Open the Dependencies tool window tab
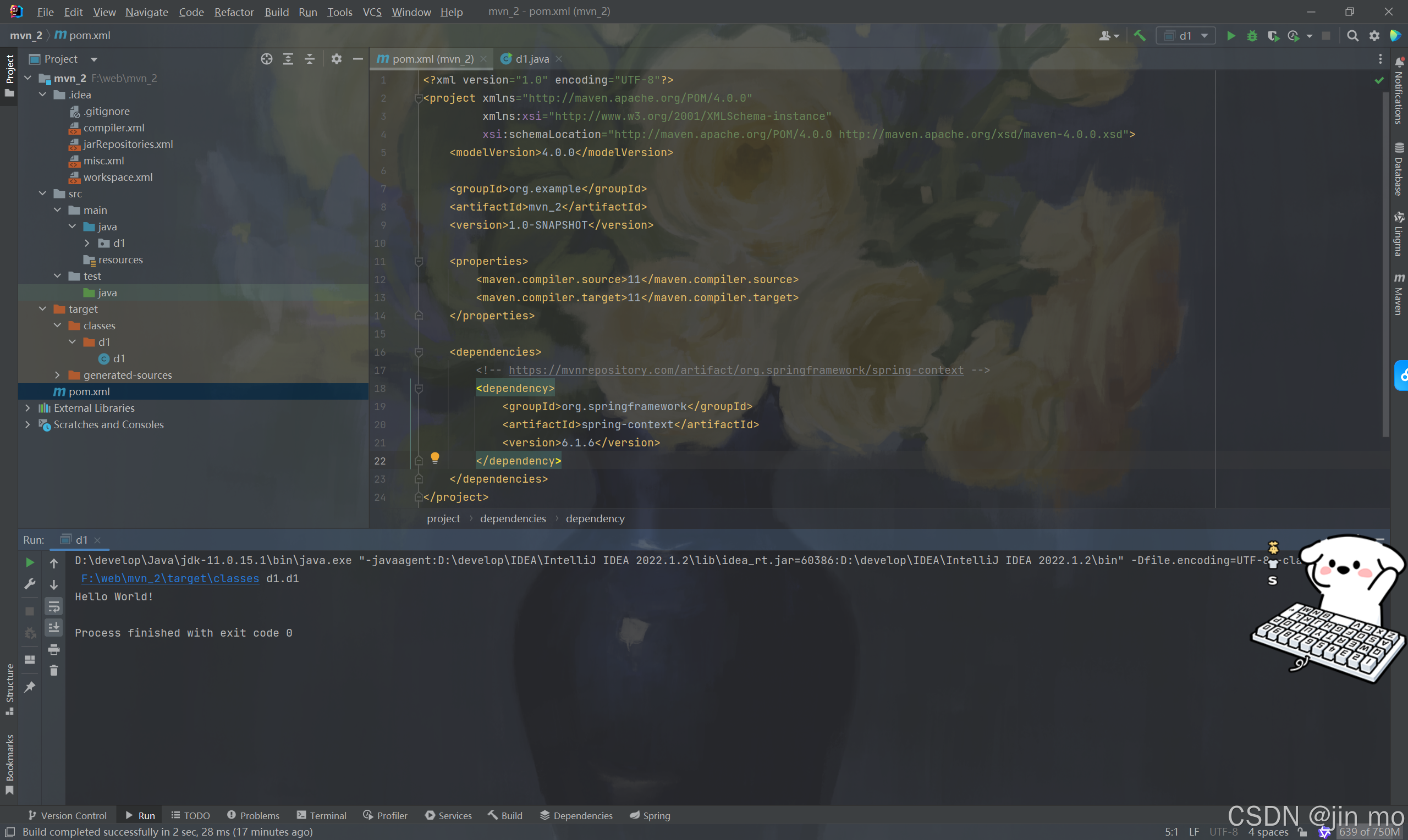The height and width of the screenshot is (840, 1408). point(576,815)
